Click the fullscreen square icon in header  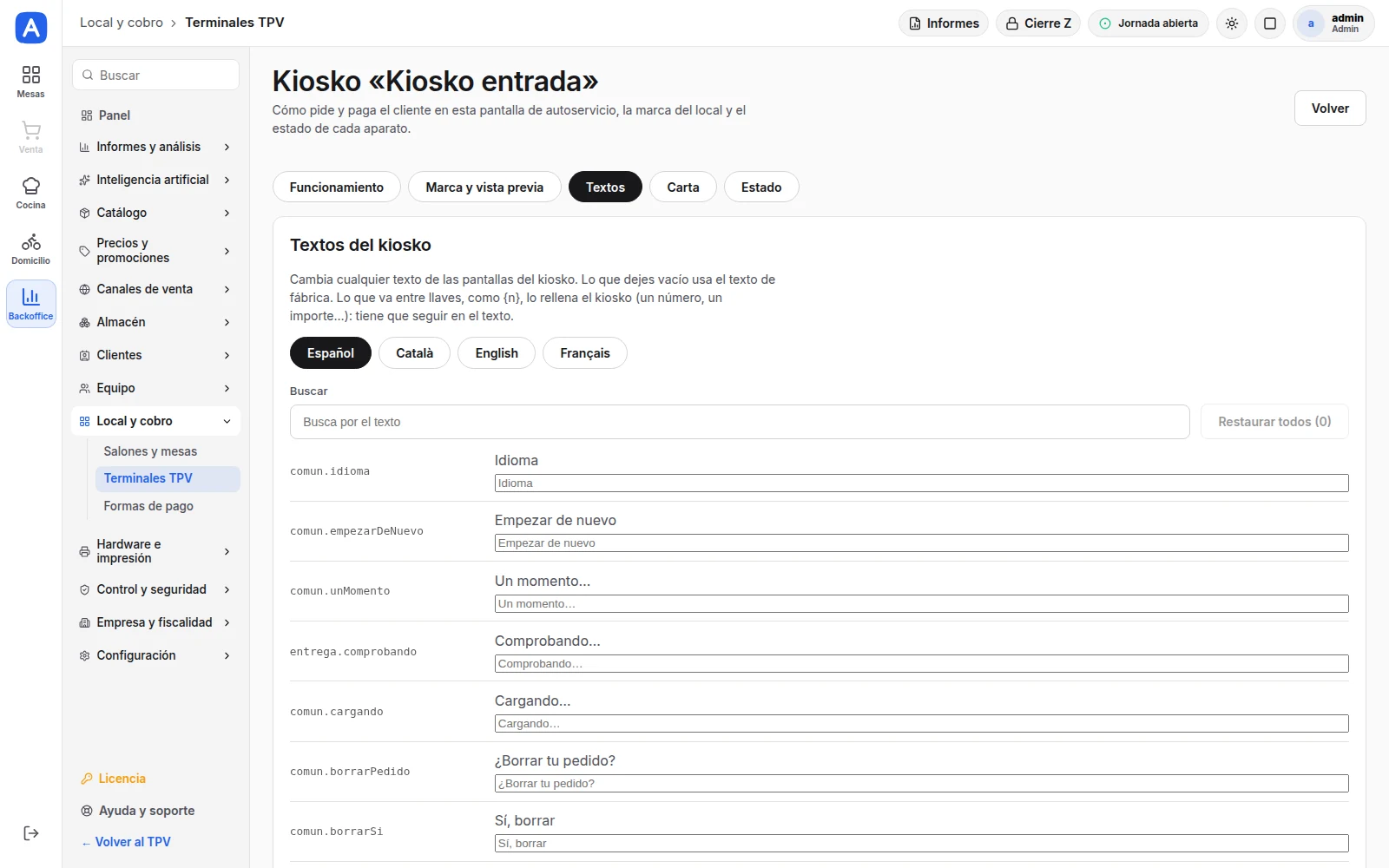[1270, 23]
